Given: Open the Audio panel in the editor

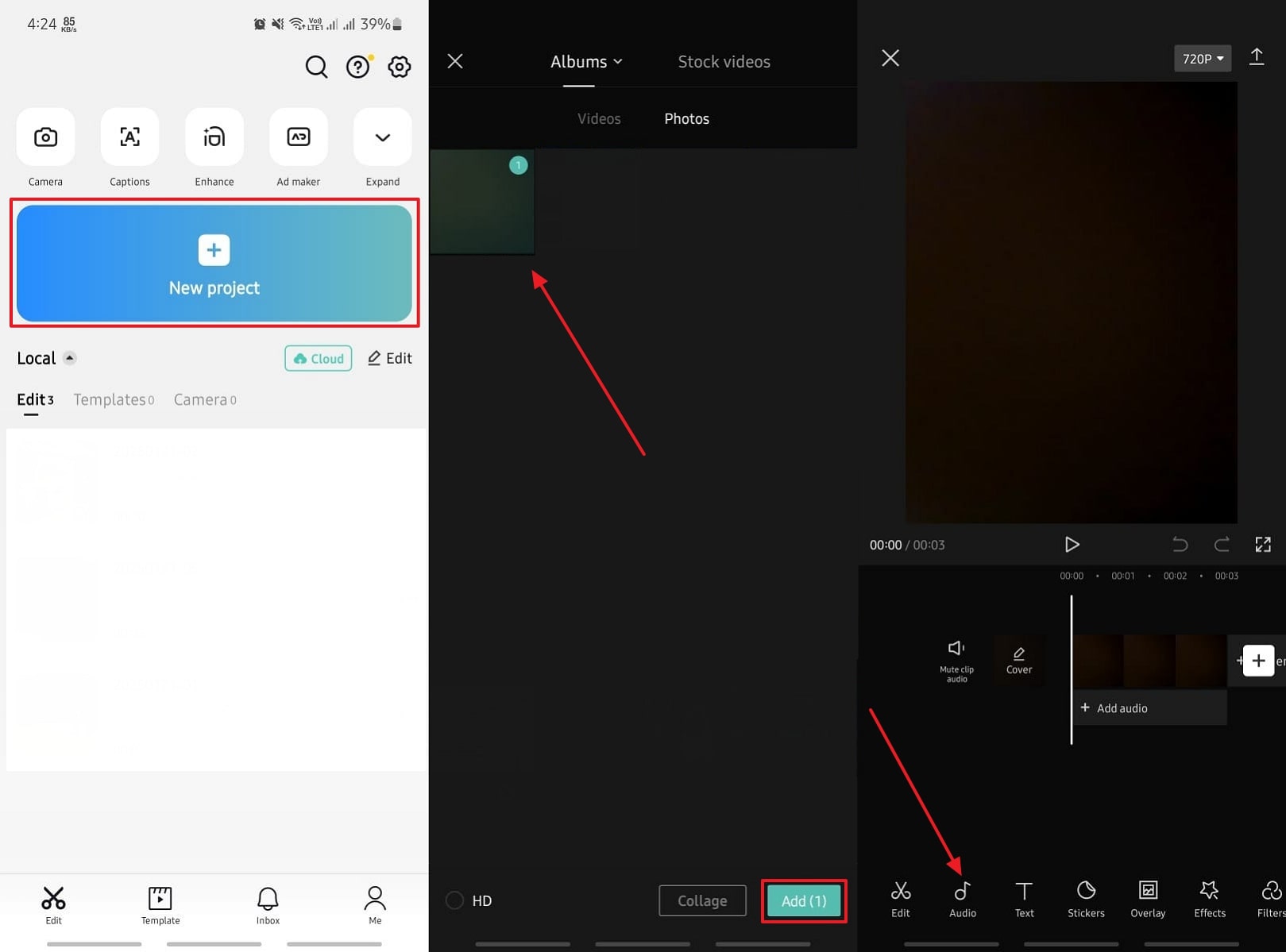Looking at the screenshot, I should click(962, 899).
